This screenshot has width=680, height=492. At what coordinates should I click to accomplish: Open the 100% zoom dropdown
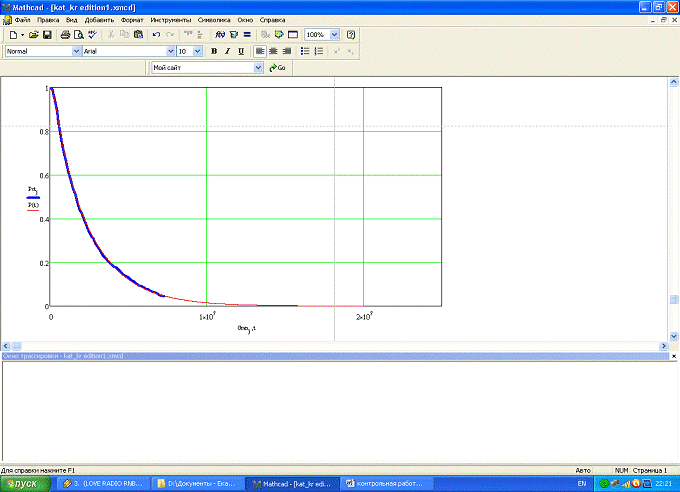(x=334, y=34)
